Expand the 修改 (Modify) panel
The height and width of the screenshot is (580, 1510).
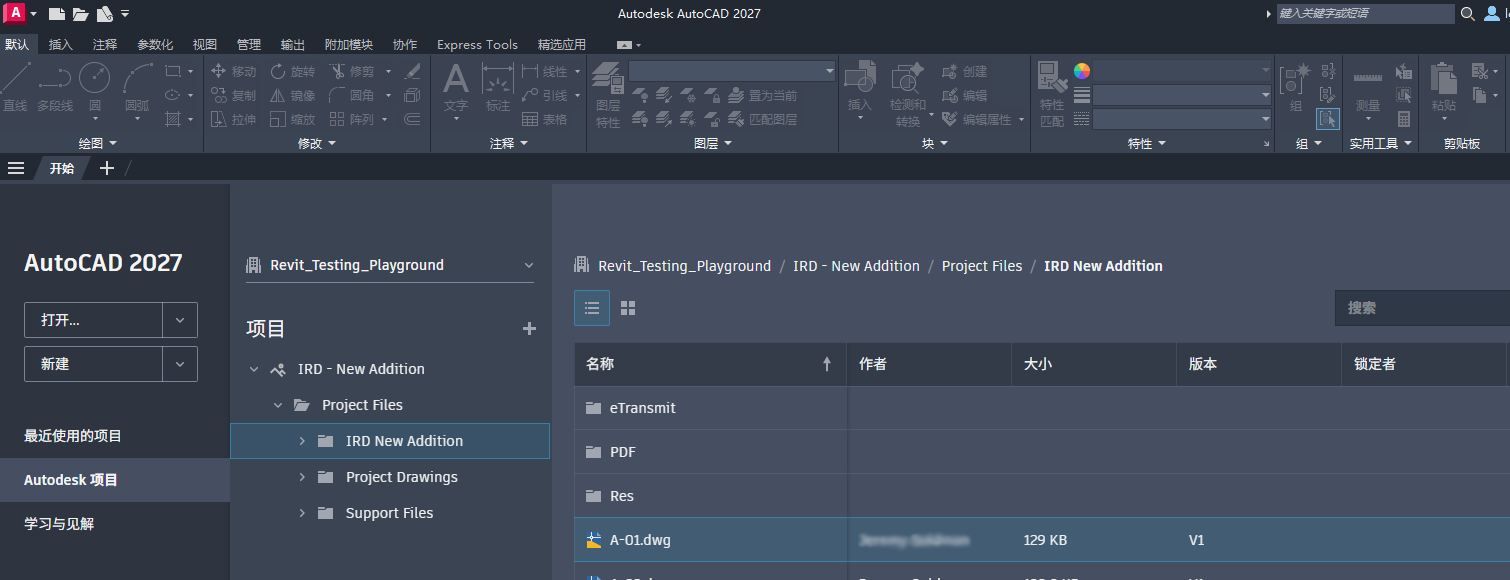coord(318,144)
